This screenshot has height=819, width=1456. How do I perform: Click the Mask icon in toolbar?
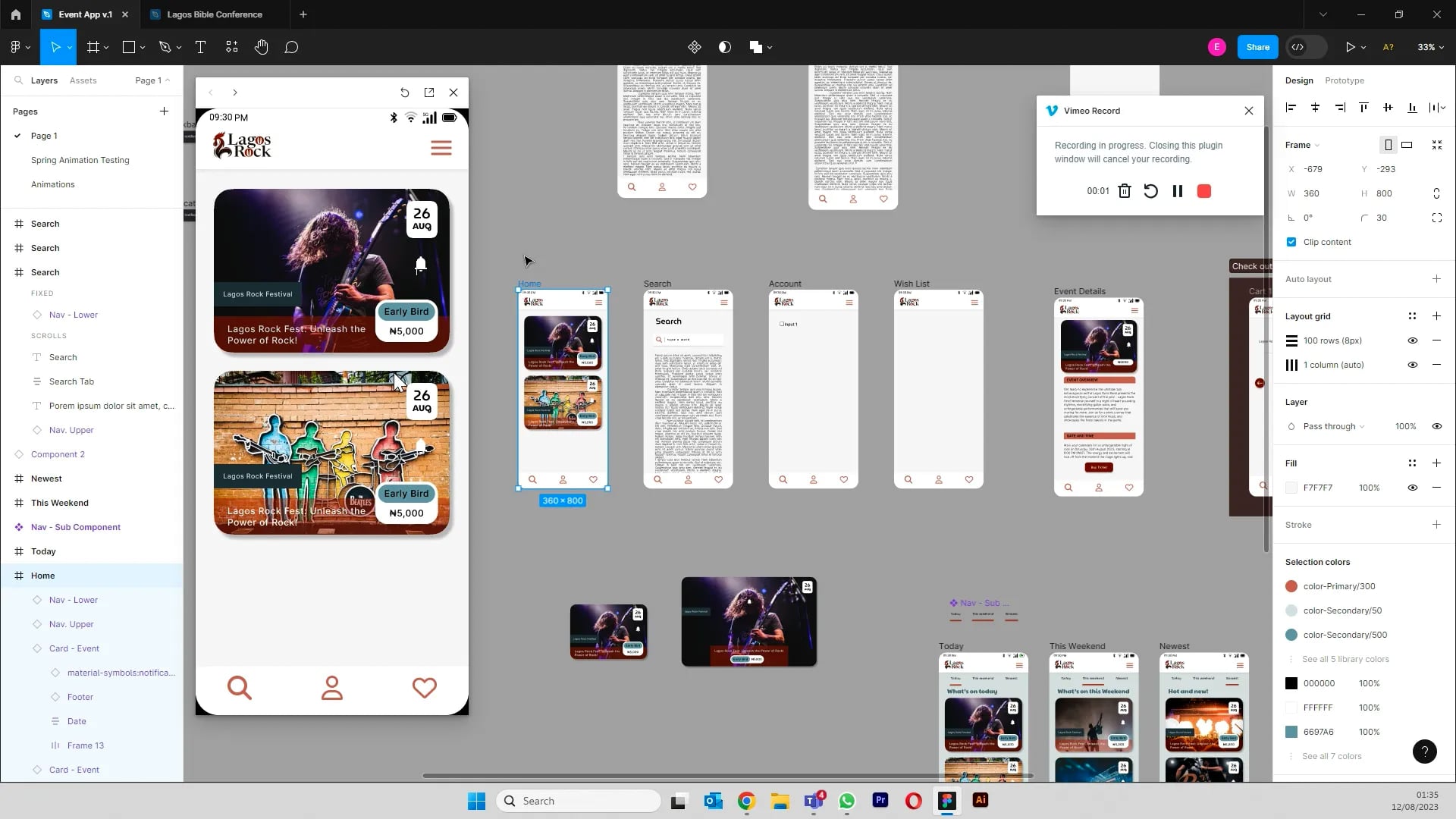click(724, 47)
